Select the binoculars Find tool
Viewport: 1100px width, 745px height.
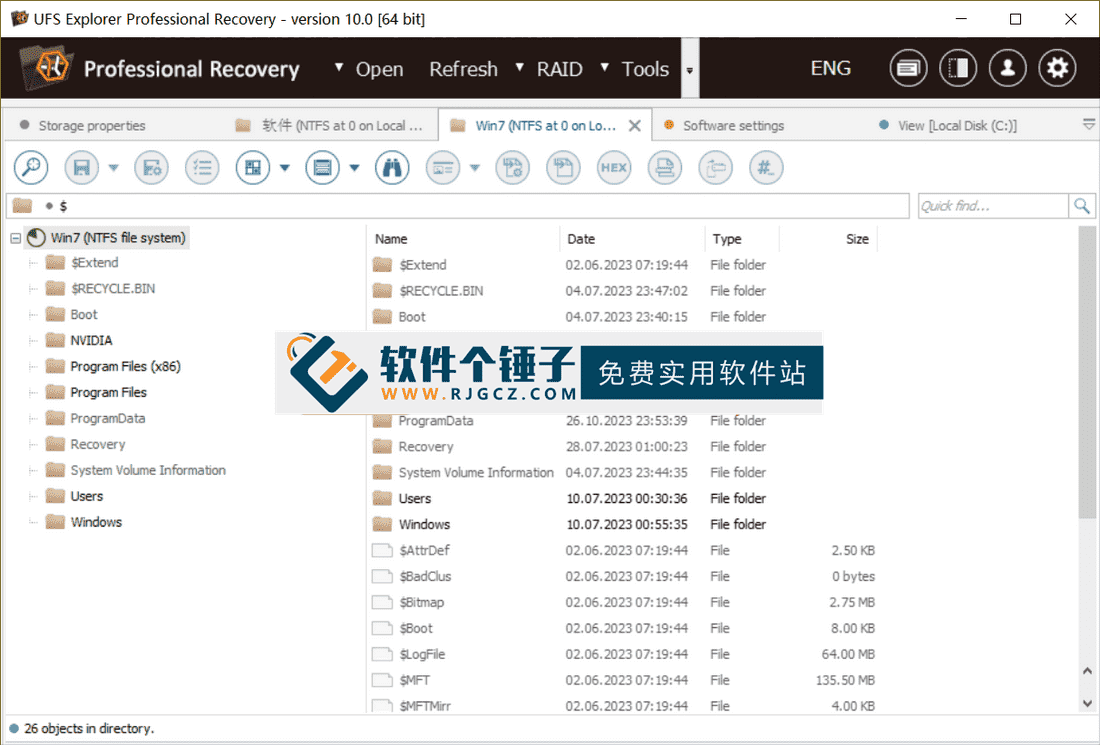click(391, 167)
